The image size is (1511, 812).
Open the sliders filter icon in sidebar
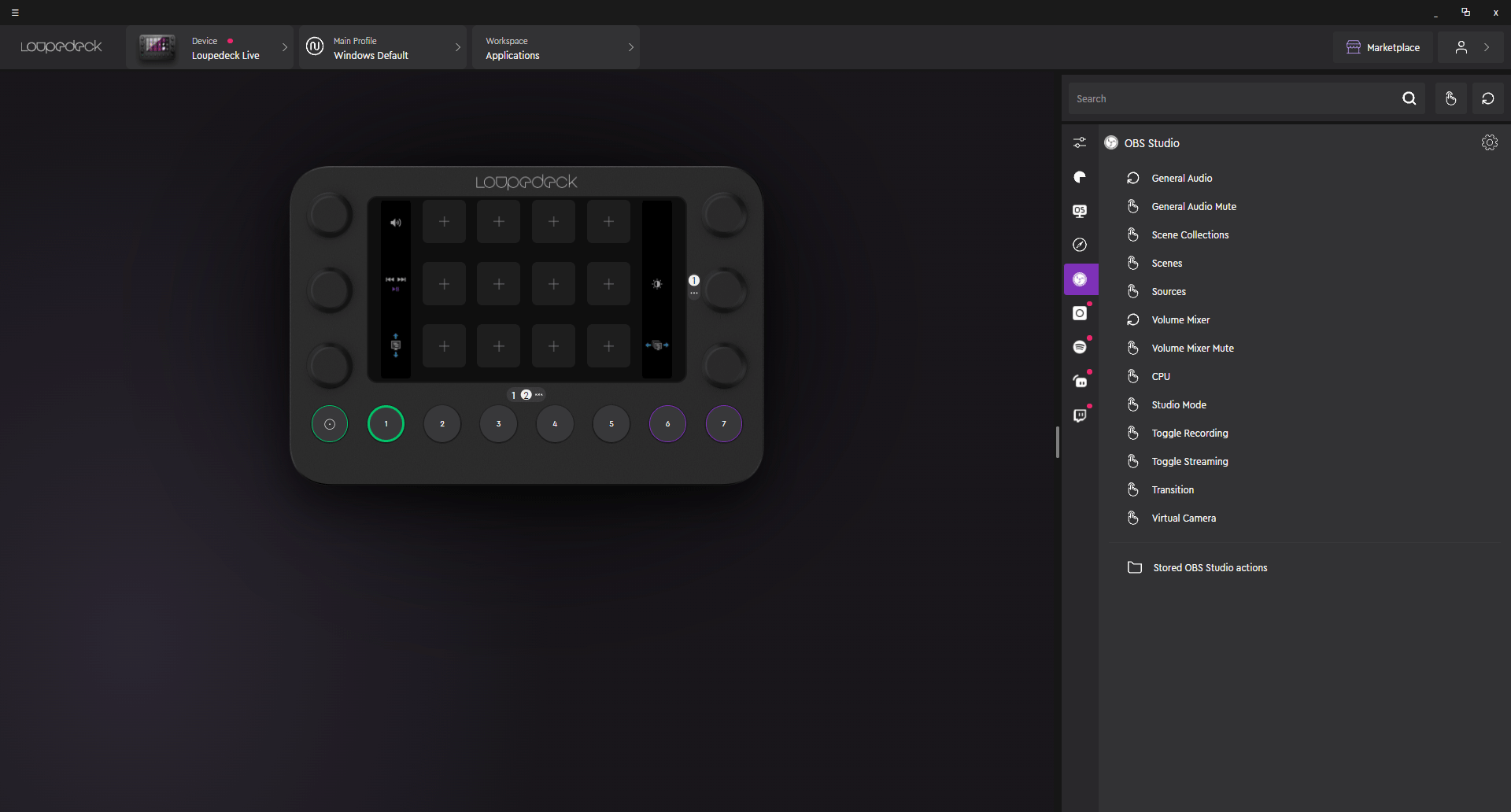click(1080, 142)
